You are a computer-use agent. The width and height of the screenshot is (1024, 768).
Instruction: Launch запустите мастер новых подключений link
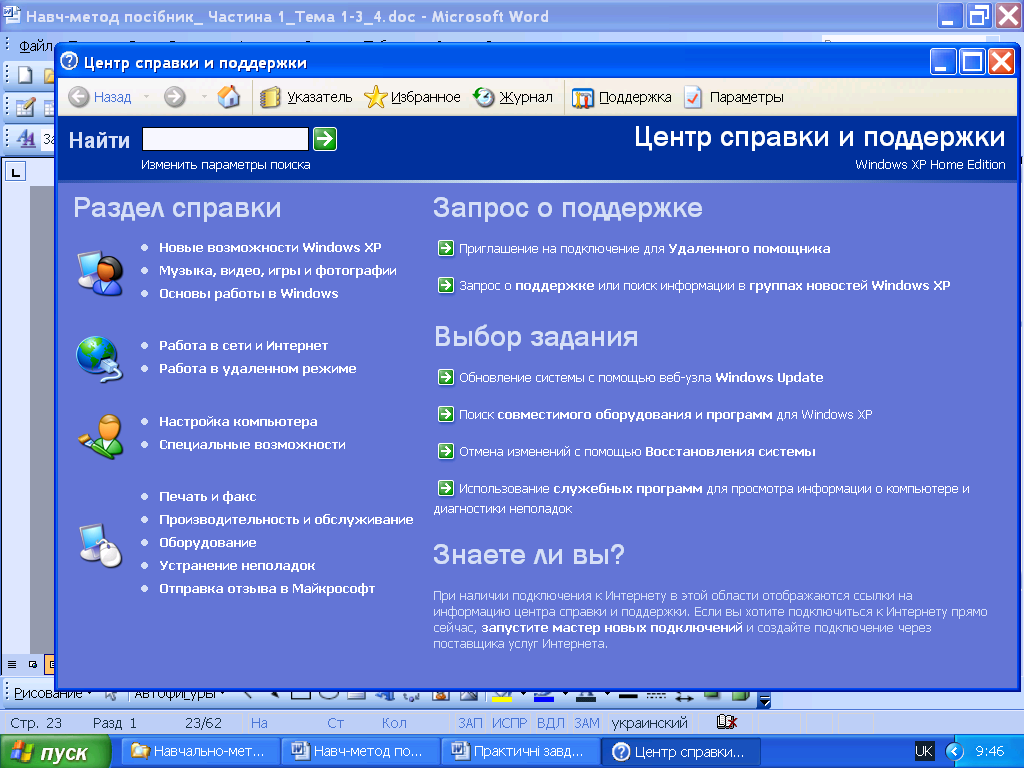[612, 628]
